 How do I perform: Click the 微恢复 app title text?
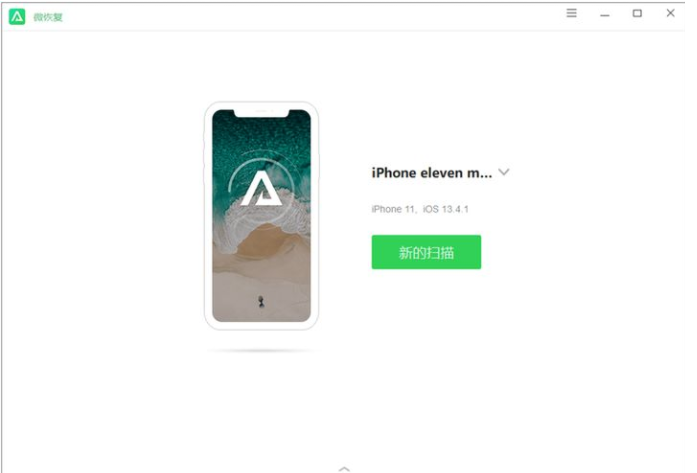point(48,17)
